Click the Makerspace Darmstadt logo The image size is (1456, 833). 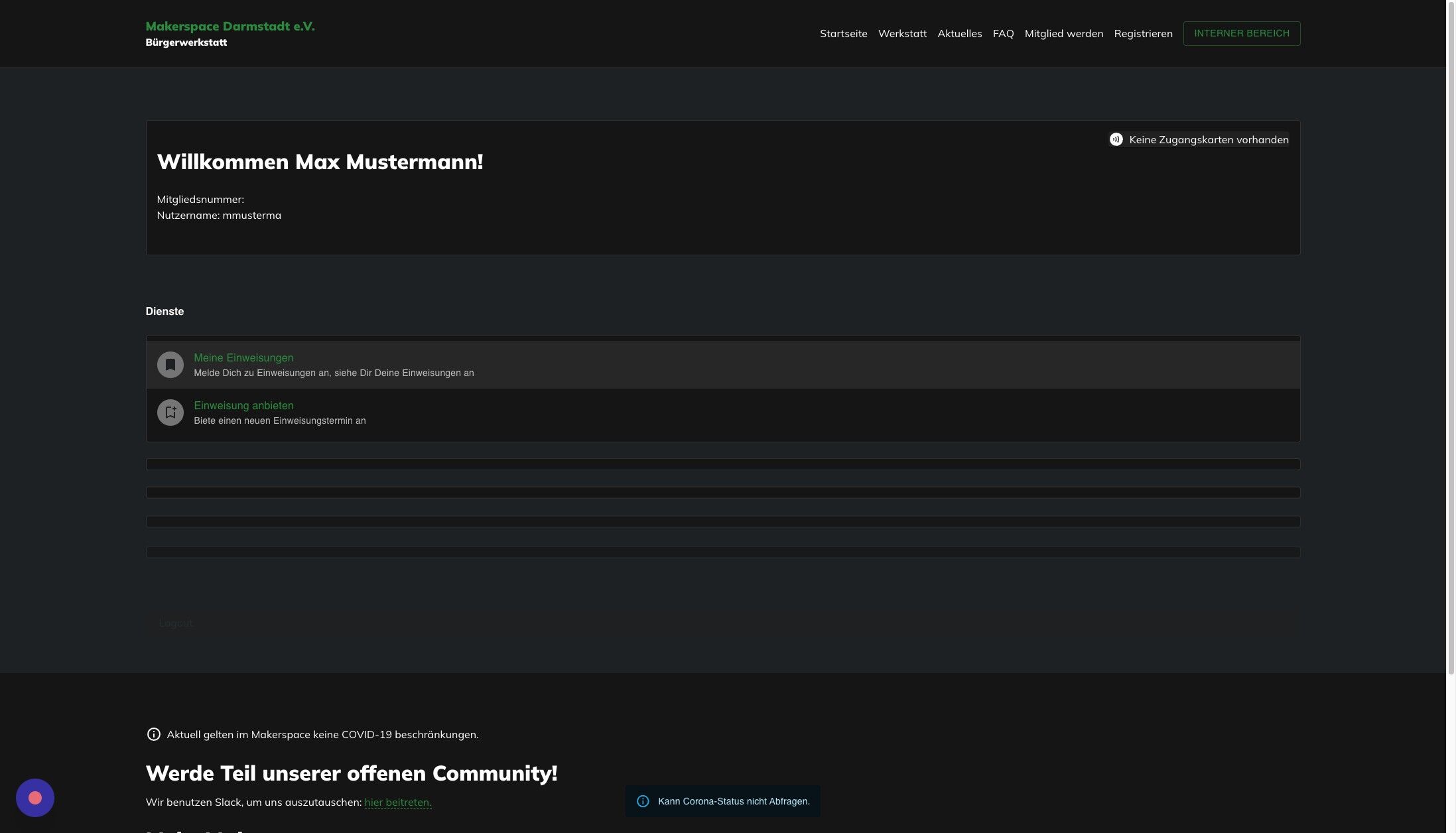point(230,32)
